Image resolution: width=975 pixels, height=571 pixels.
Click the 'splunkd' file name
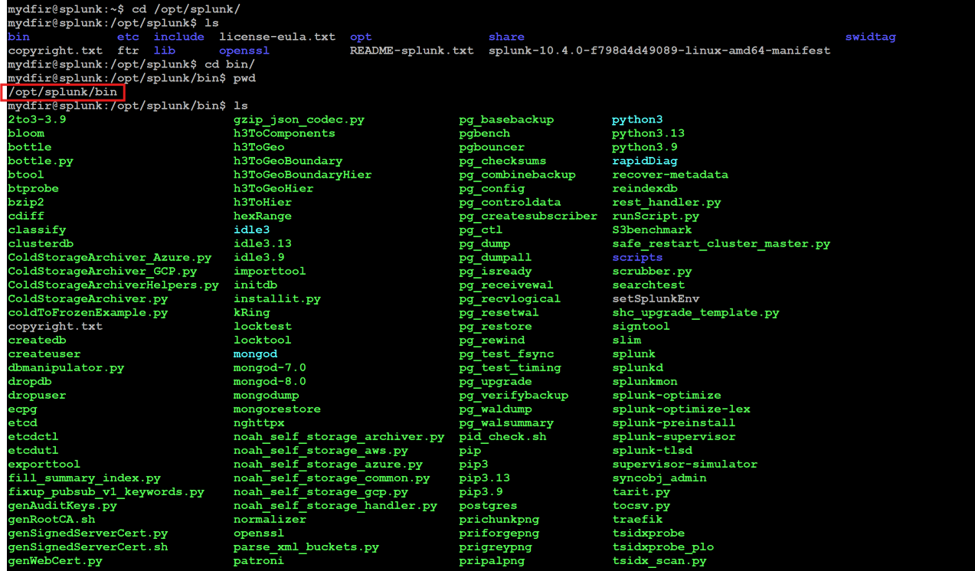tap(637, 368)
